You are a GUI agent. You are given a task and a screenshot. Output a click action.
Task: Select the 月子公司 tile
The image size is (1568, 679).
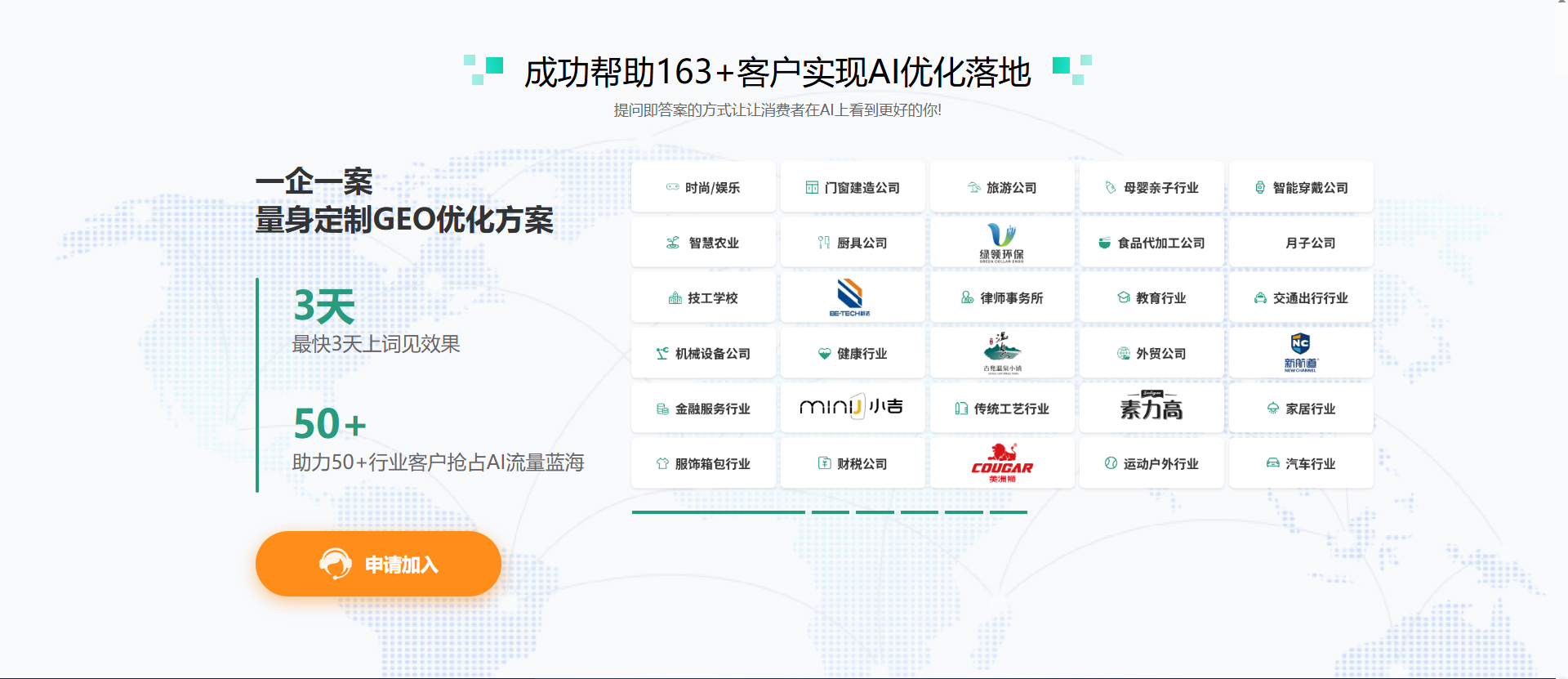pyautogui.click(x=1301, y=243)
